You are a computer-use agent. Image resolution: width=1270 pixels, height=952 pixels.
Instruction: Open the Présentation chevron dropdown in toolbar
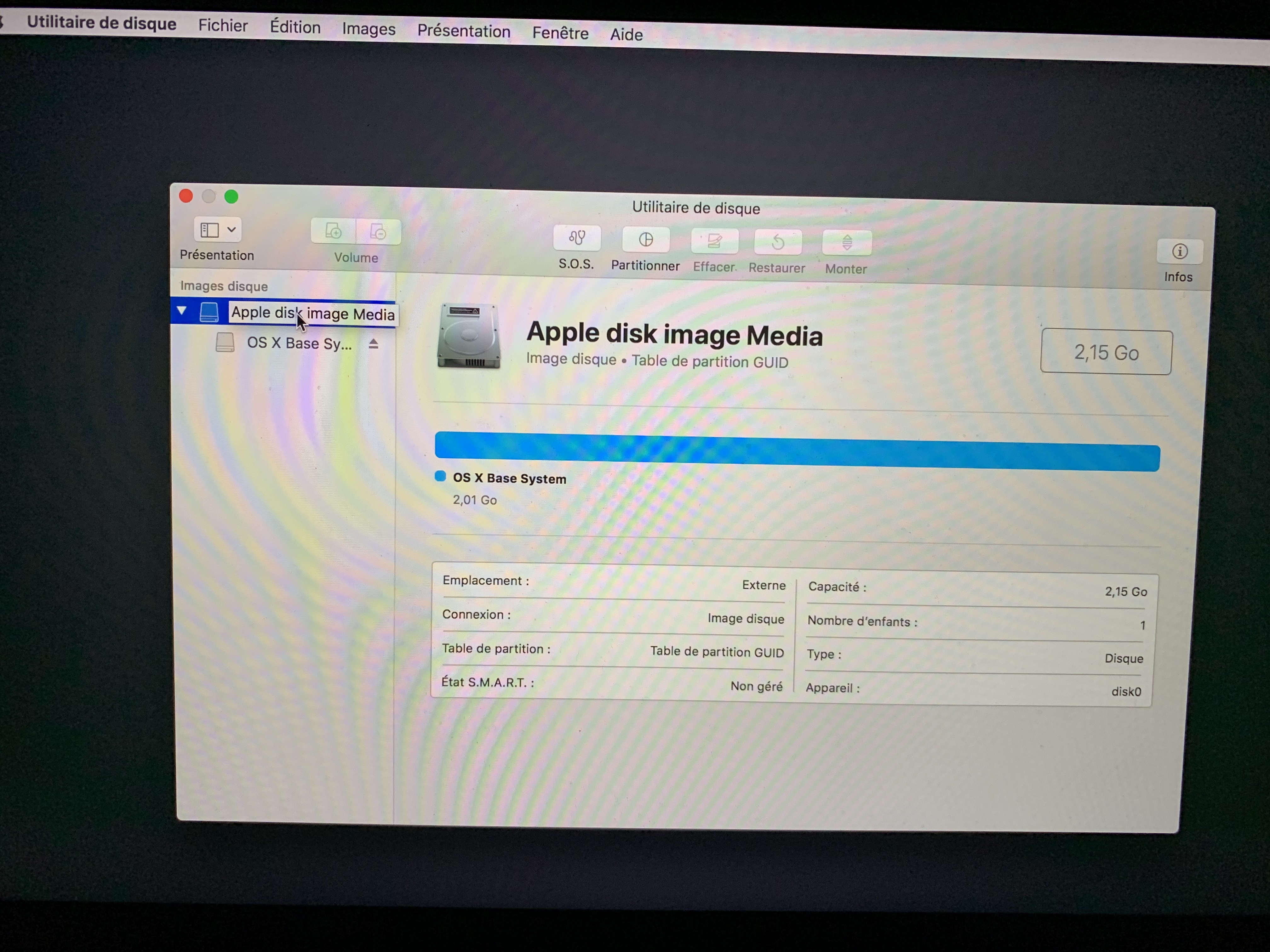pos(232,230)
